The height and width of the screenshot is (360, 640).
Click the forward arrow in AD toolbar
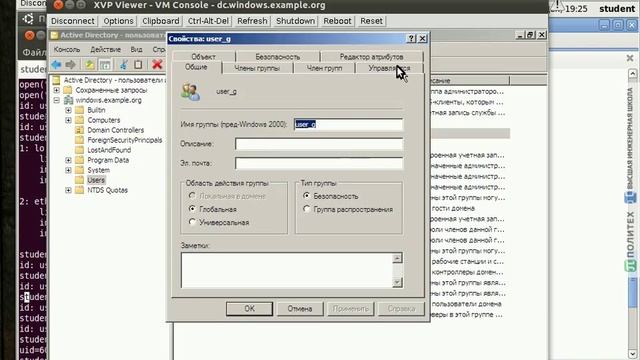click(71, 64)
